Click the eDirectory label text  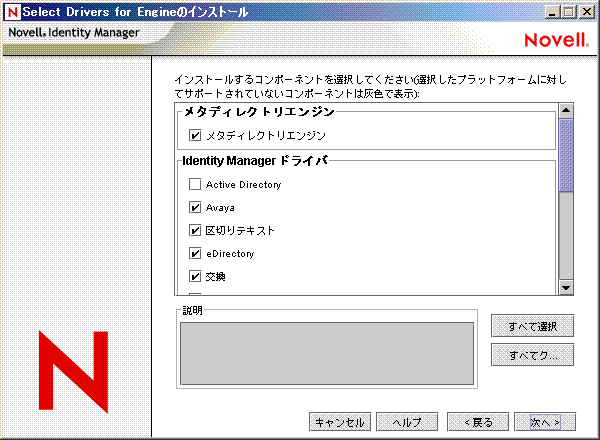tap(230, 254)
